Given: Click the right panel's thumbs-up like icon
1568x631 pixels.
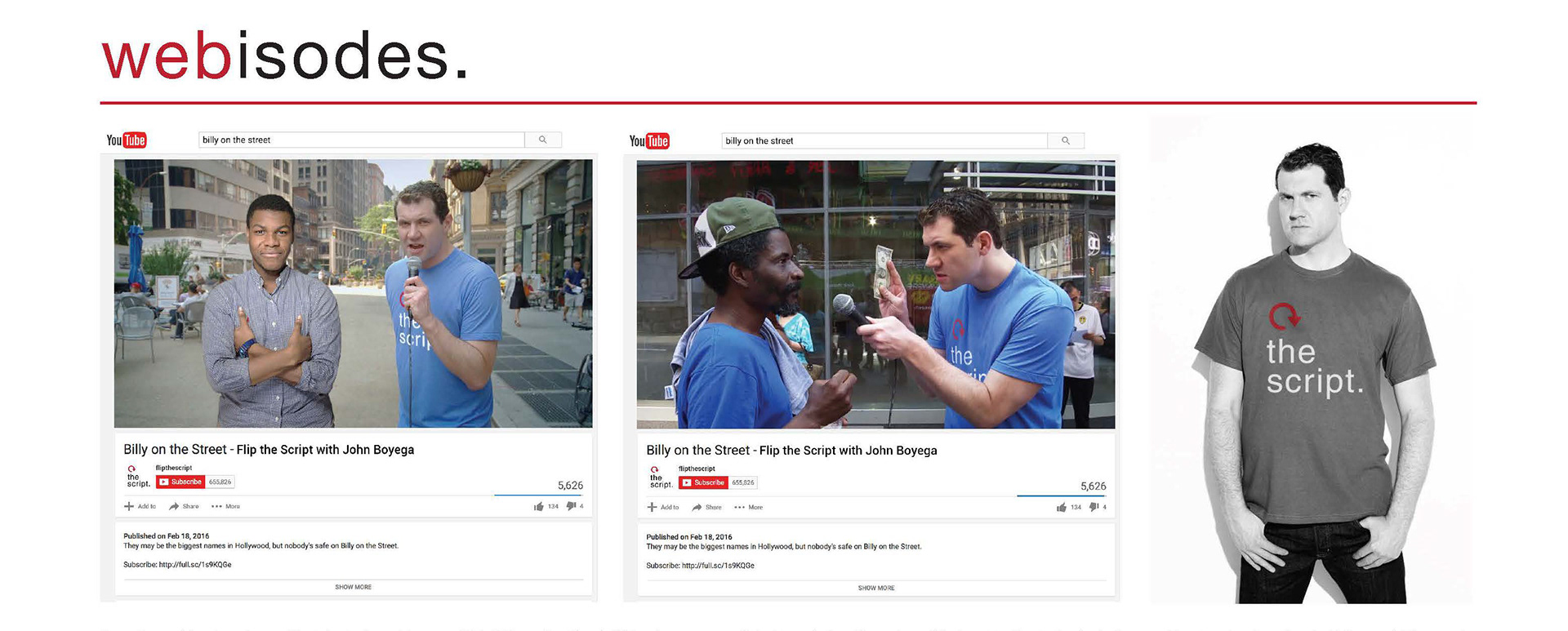Looking at the screenshot, I should 1061,507.
